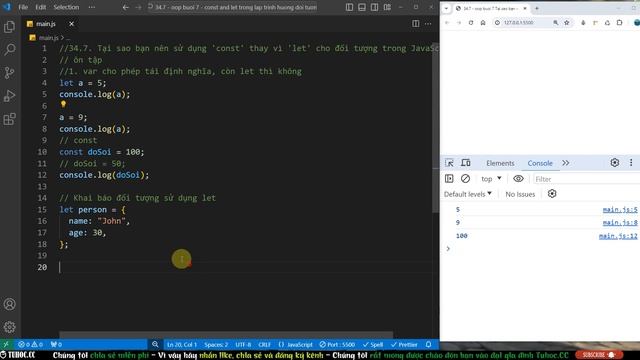Go forward in VS Code navigation

point(138,7)
